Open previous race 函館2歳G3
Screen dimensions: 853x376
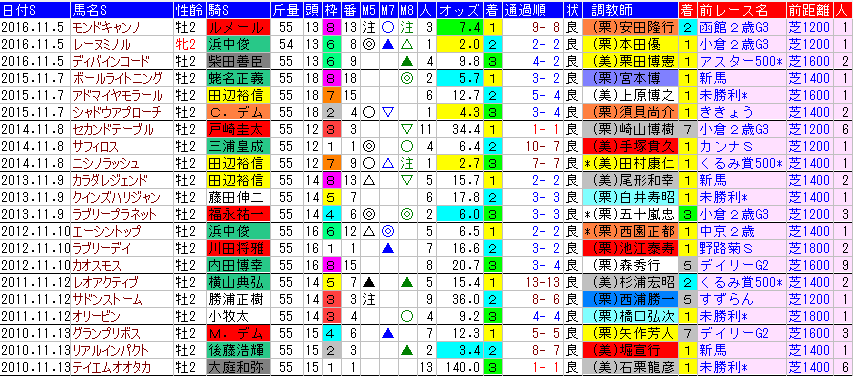coord(734,27)
